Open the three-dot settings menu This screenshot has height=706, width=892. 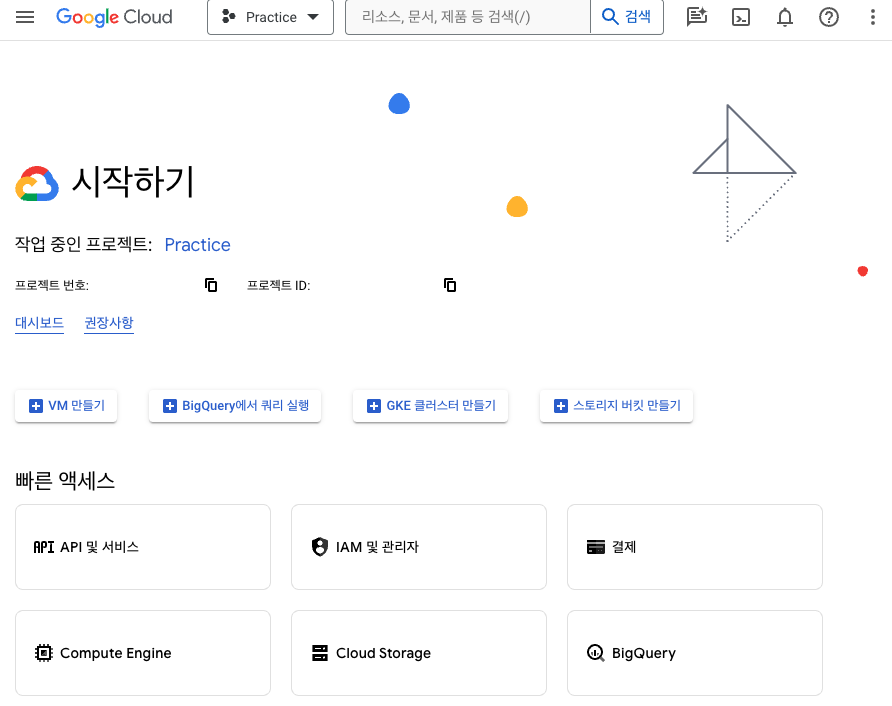(x=873, y=17)
